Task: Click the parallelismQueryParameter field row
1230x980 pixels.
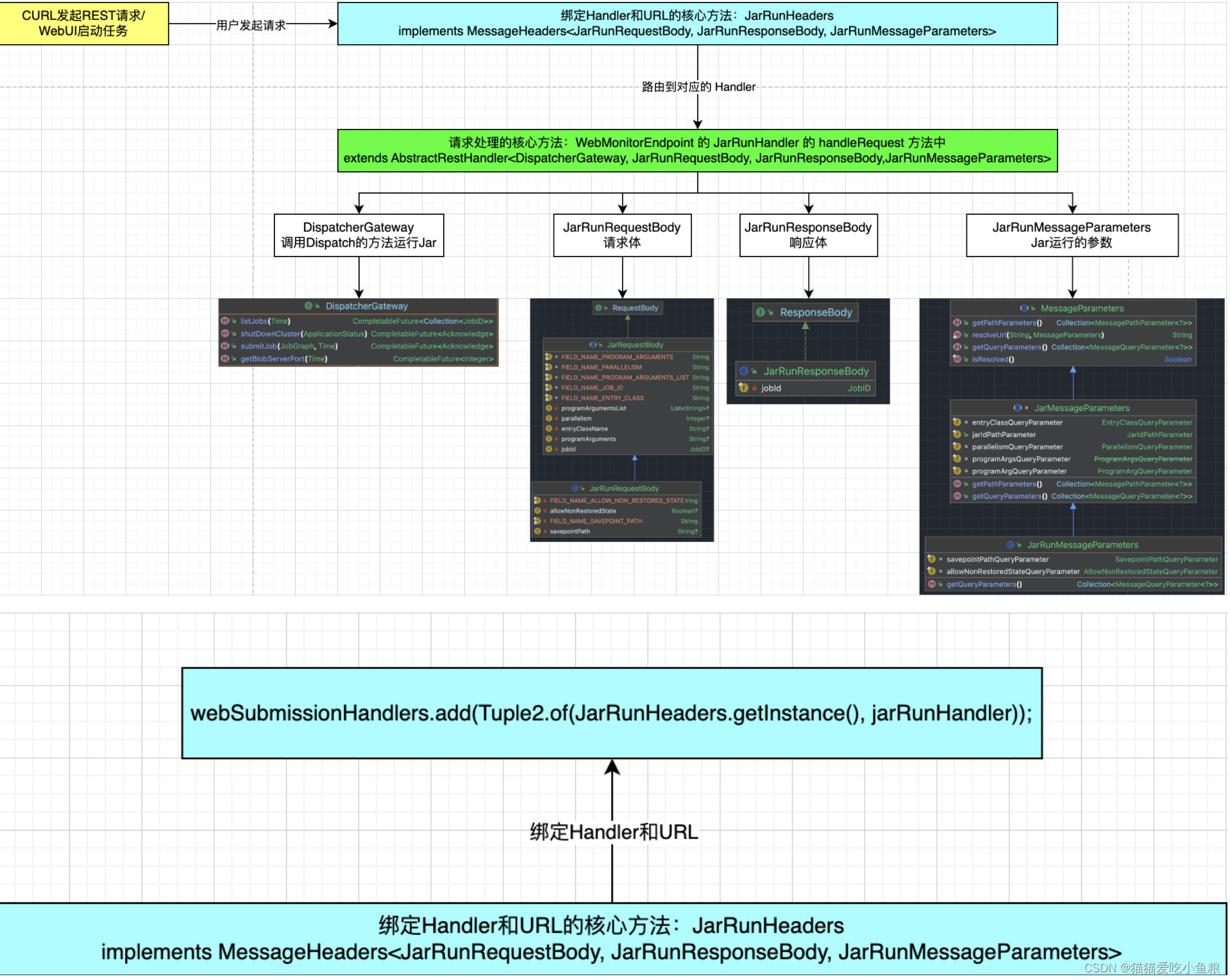Action: pyautogui.click(x=1072, y=447)
